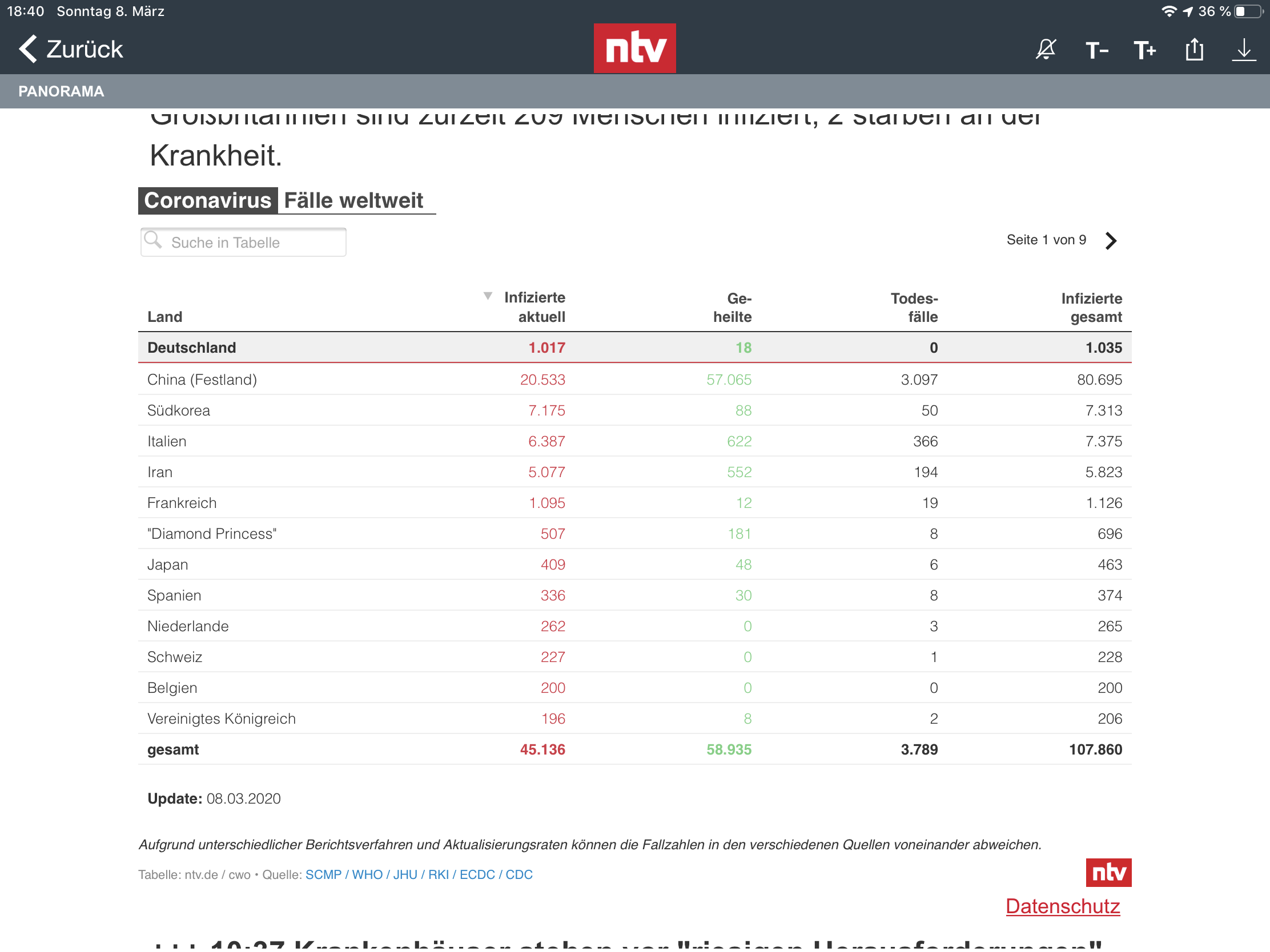This screenshot has width=1270, height=952.
Task: Collapse sorting by tapping column arrow again
Action: (x=488, y=296)
